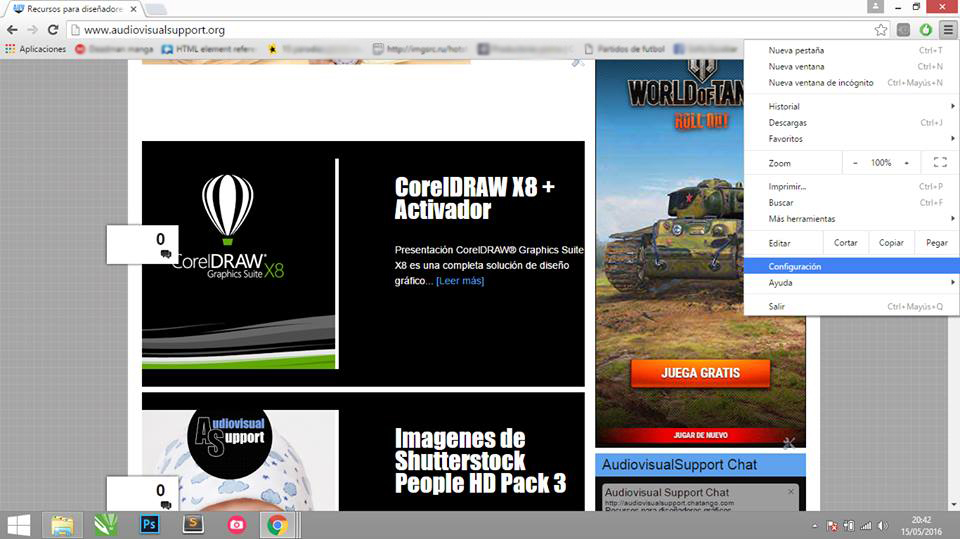The width and height of the screenshot is (960, 539).
Task: Click the JUEGA GRATIS ad button
Action: point(700,373)
